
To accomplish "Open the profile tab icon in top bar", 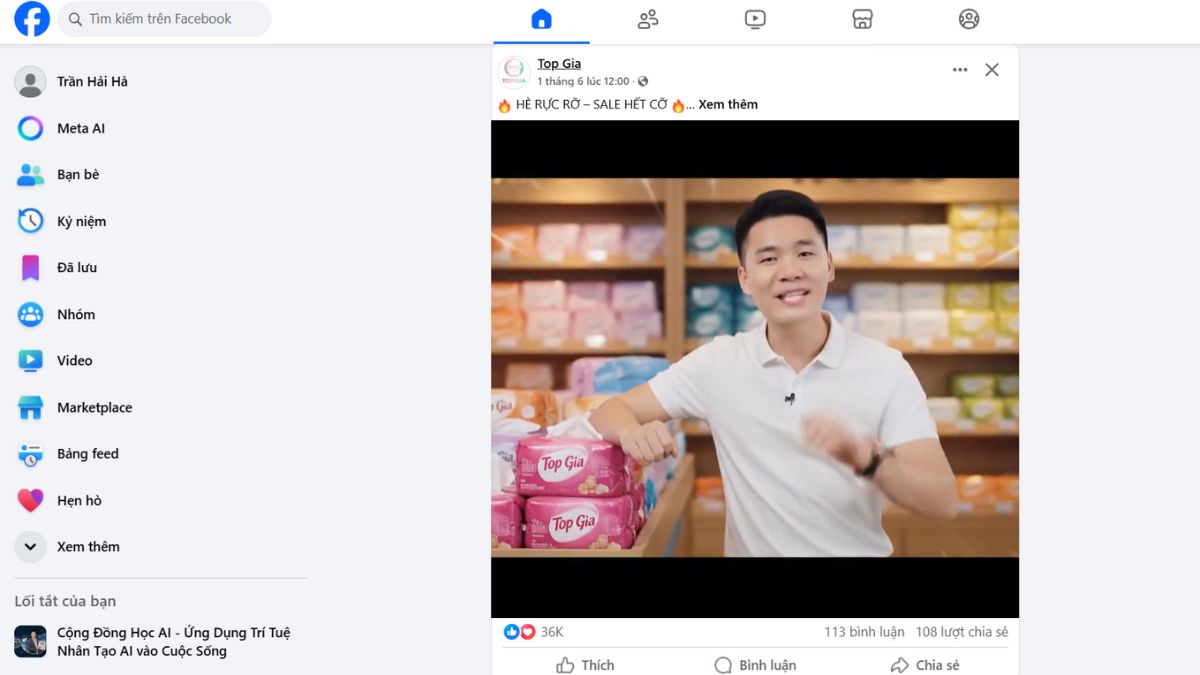I will (969, 19).
